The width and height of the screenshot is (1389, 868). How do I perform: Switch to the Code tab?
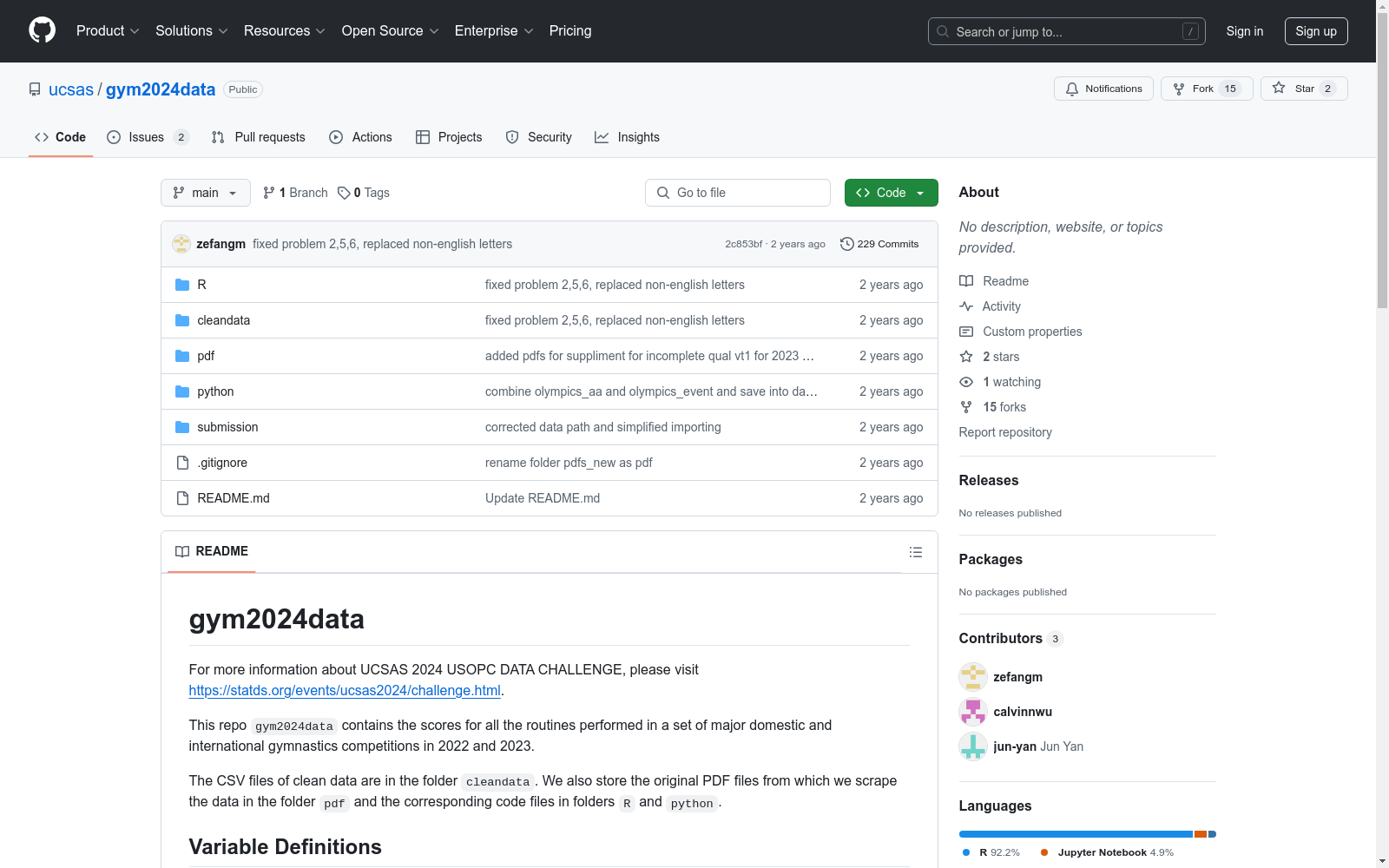[61, 137]
